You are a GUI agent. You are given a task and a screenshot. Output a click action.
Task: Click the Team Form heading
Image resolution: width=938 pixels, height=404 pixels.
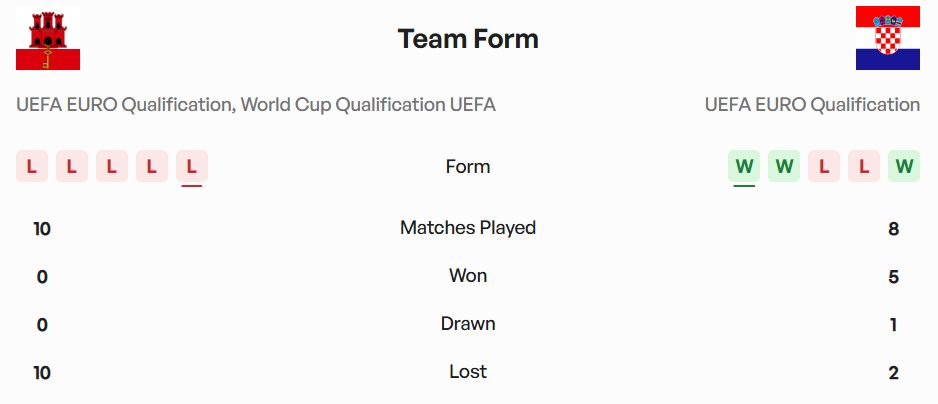468,39
